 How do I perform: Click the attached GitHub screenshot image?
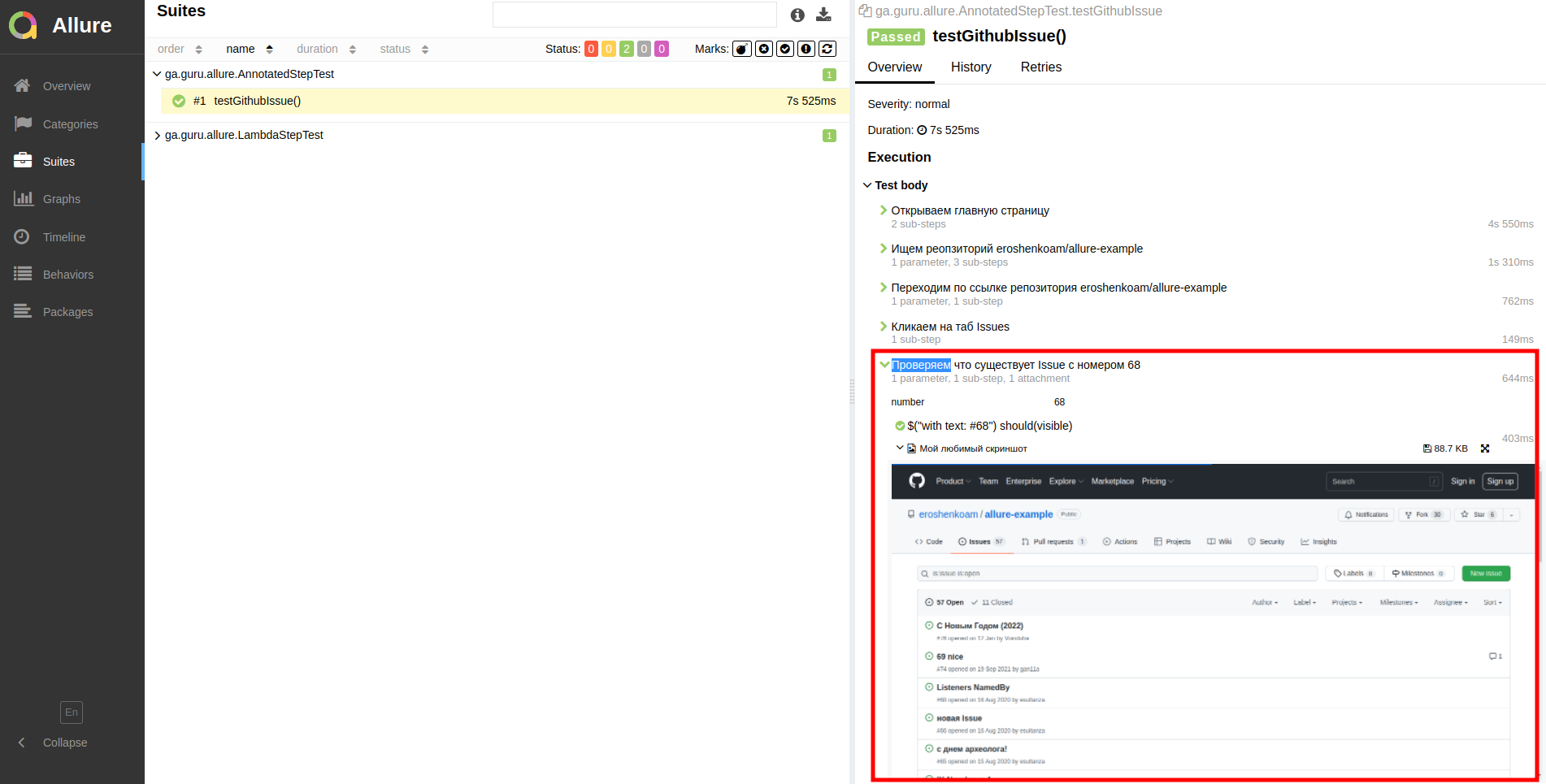tap(1213, 622)
